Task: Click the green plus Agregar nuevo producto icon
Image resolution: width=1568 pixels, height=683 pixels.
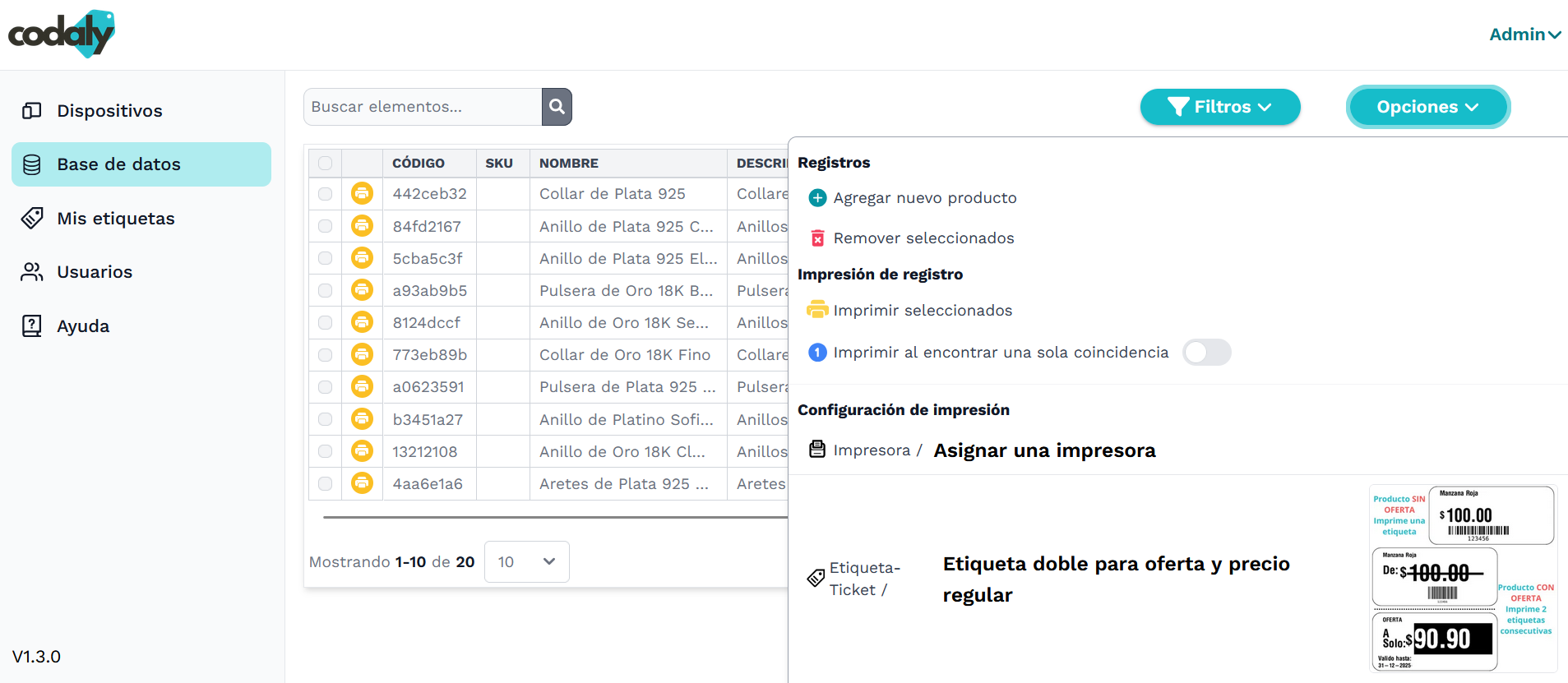Action: pyautogui.click(x=817, y=198)
